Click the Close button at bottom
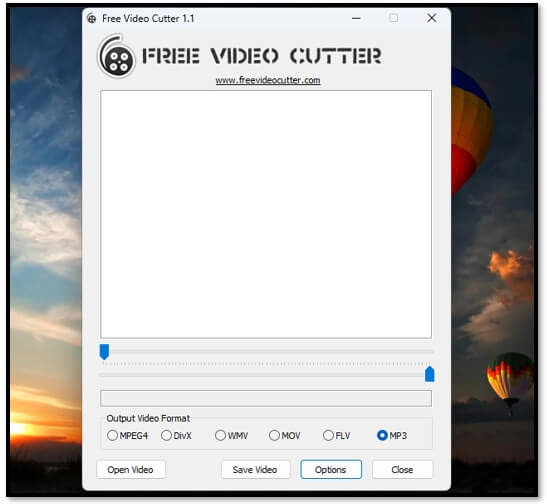This screenshot has height=504, width=547. point(402,469)
